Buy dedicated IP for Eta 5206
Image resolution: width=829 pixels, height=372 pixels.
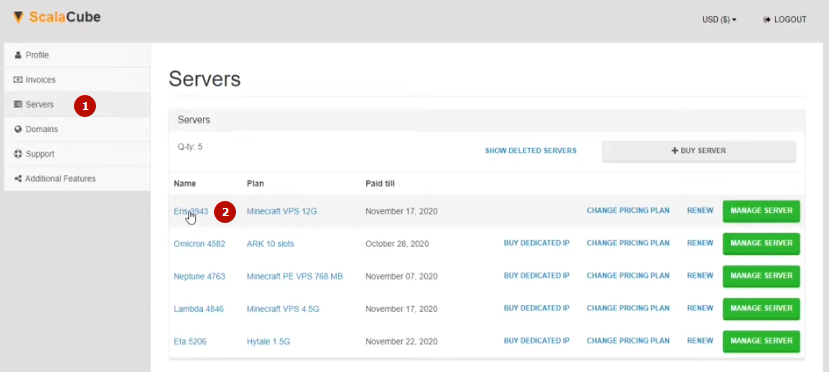(537, 341)
